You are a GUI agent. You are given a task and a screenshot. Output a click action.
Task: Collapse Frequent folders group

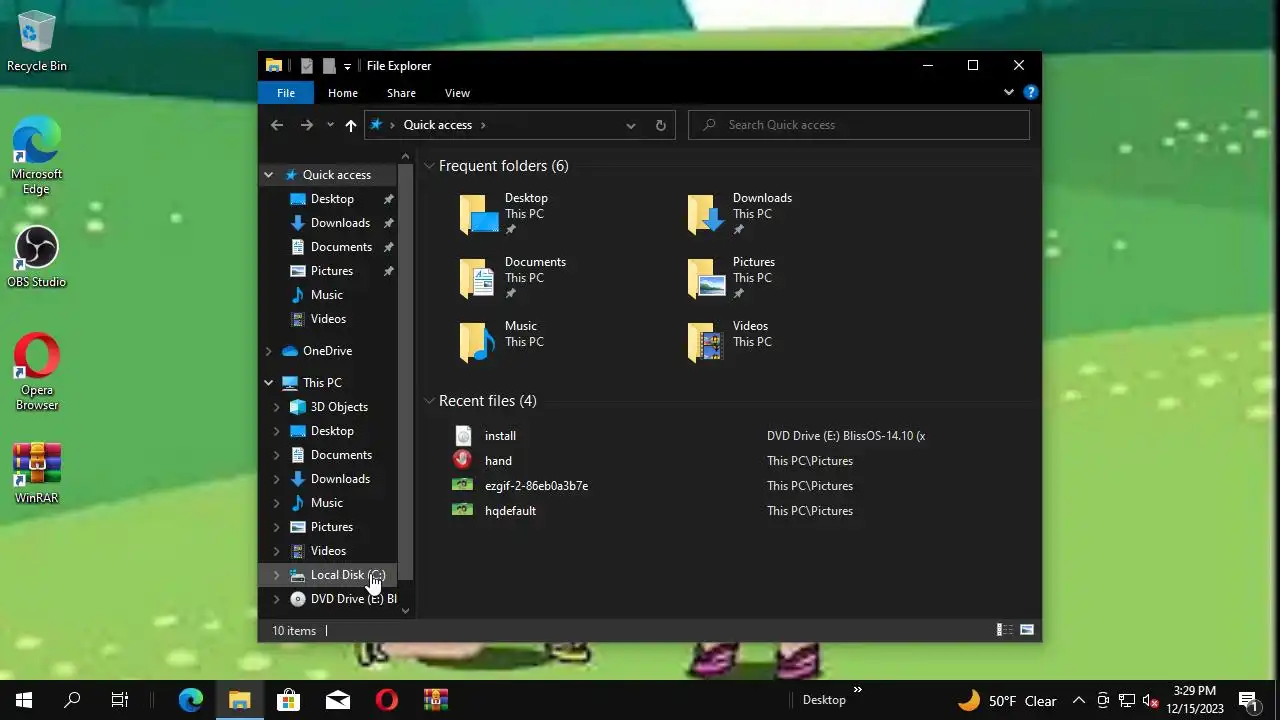tap(429, 166)
